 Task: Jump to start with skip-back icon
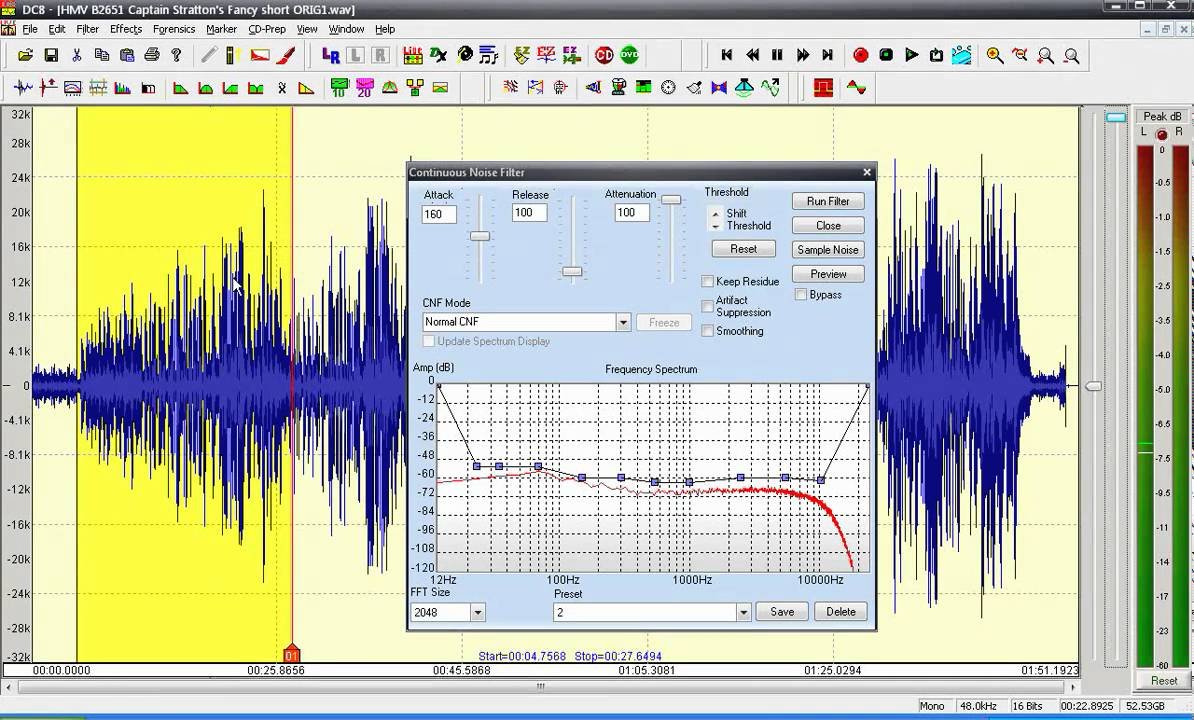[x=726, y=55]
